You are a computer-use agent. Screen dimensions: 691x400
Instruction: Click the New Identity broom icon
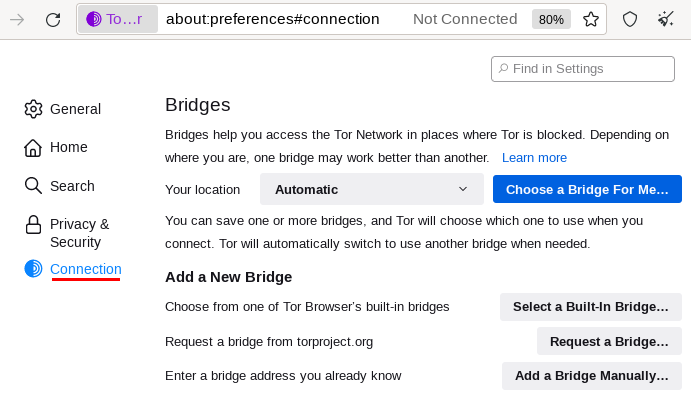pyautogui.click(x=665, y=19)
